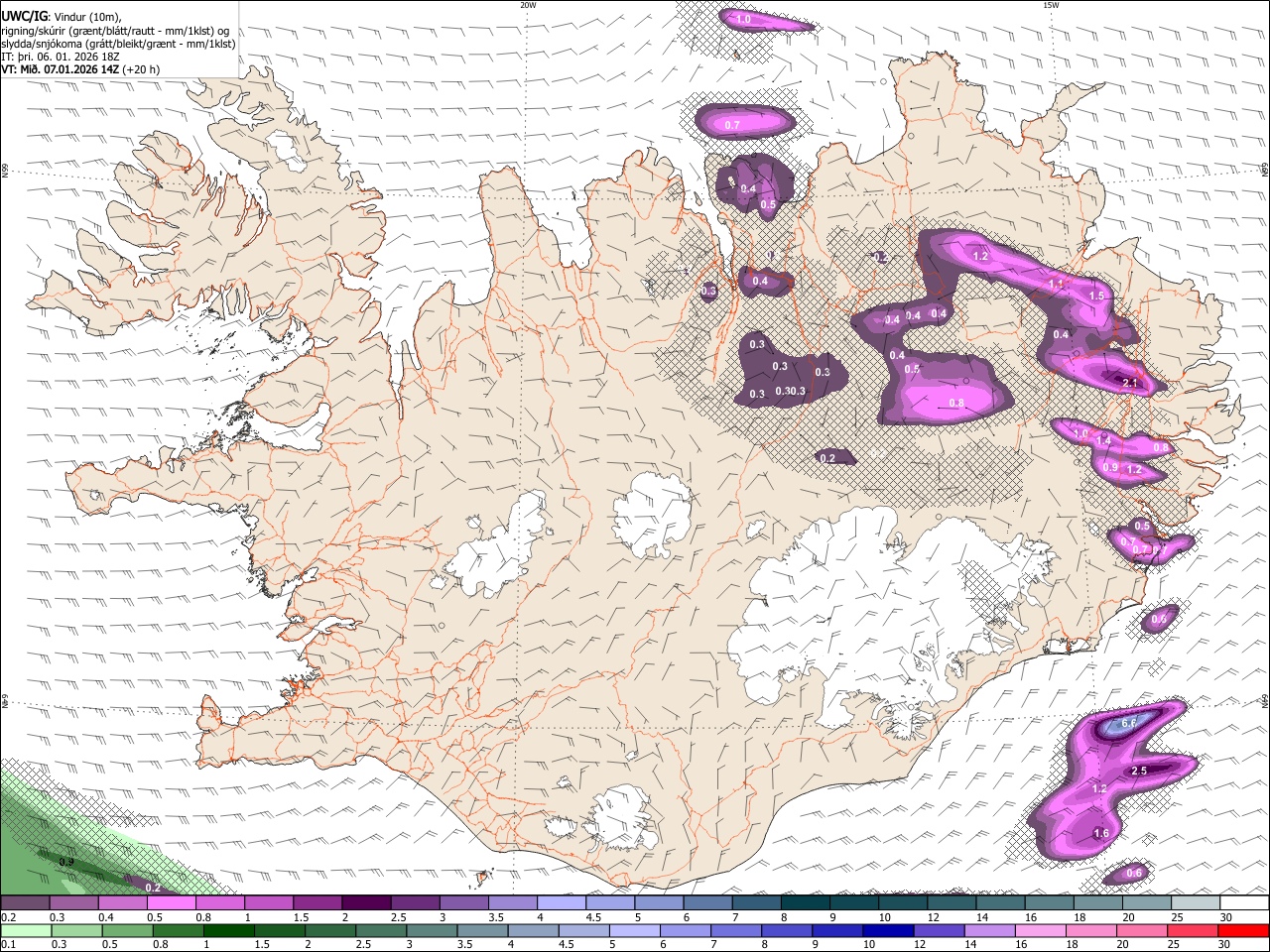Click the valid time 'VT: Mið. 07.01.2026 14Z'

61,69
